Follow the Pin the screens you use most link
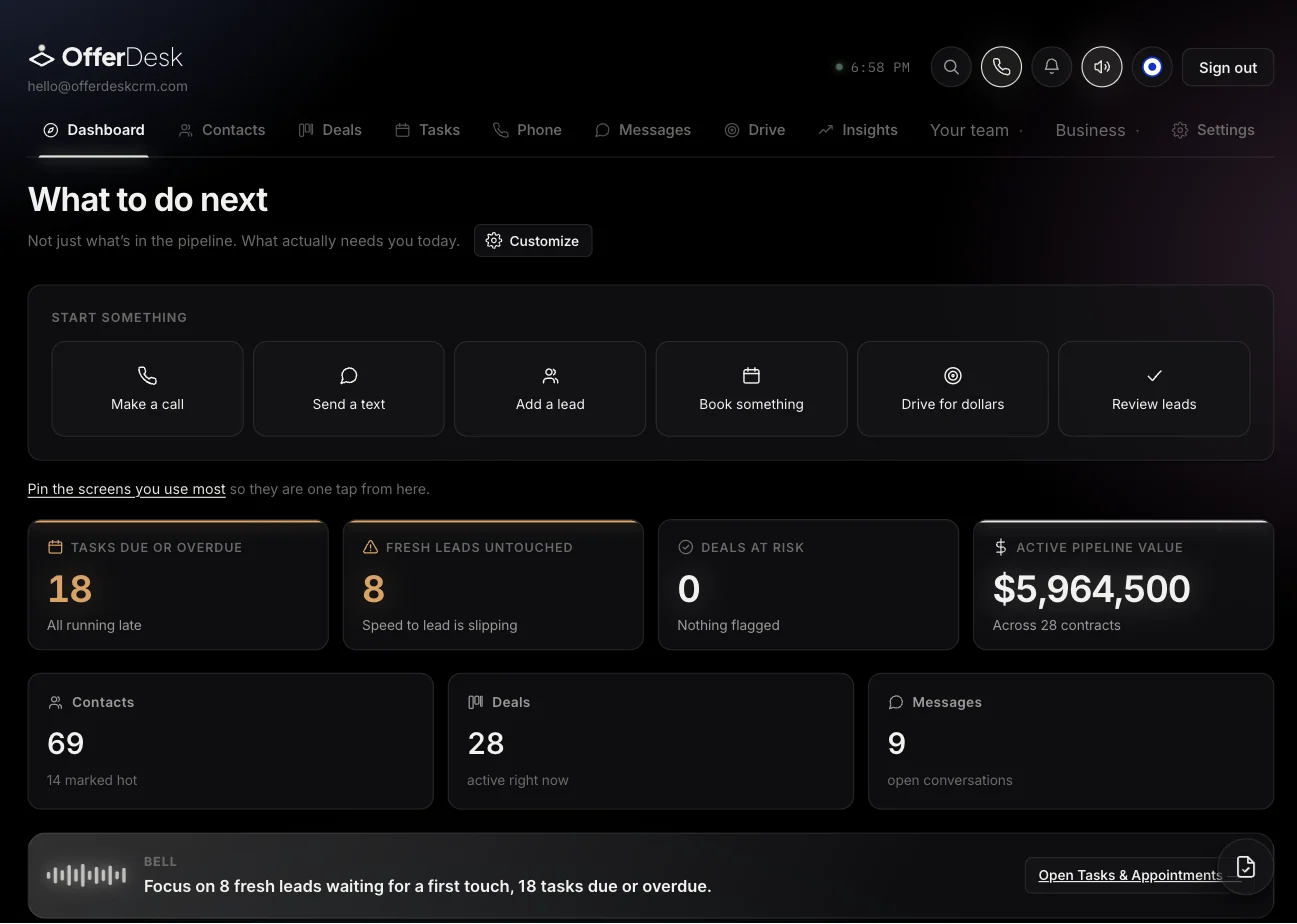Screen dimensions: 1297x924 pyautogui.click(x=127, y=489)
